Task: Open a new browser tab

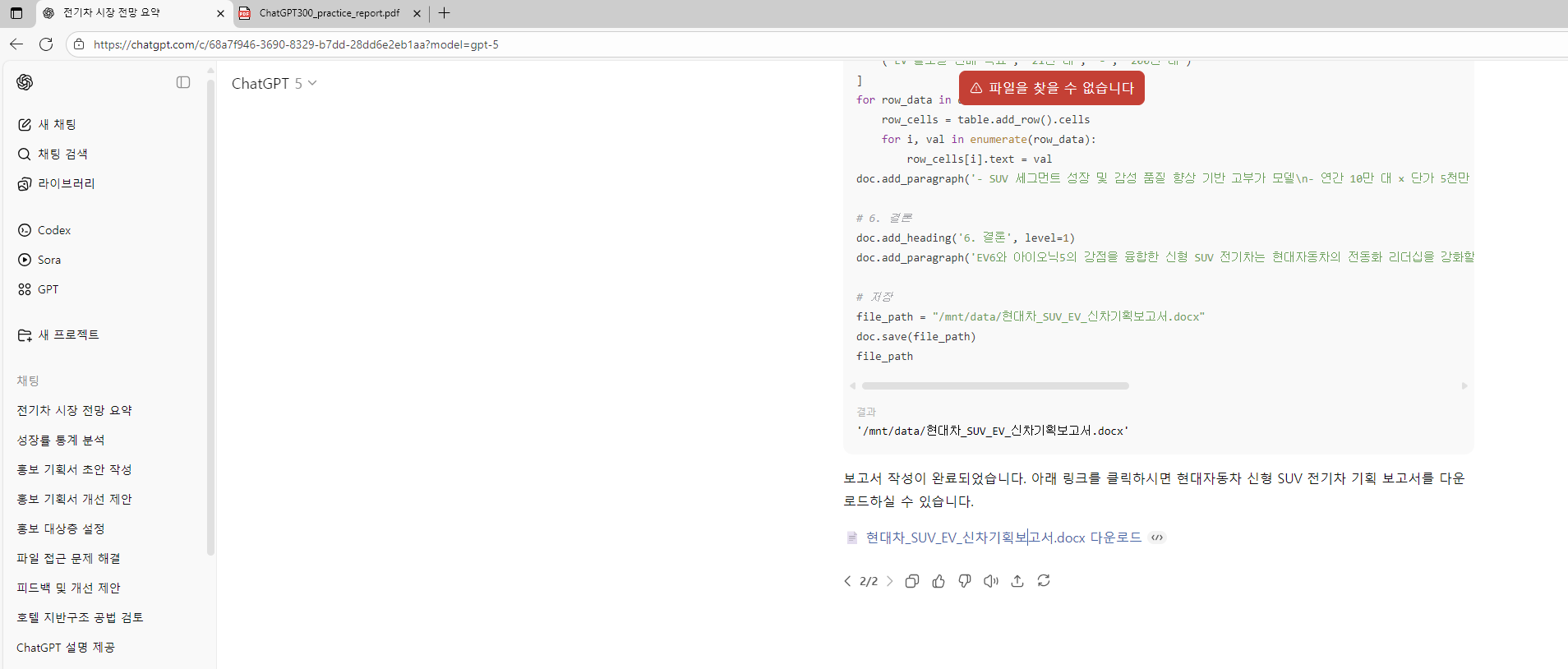Action: coord(444,13)
